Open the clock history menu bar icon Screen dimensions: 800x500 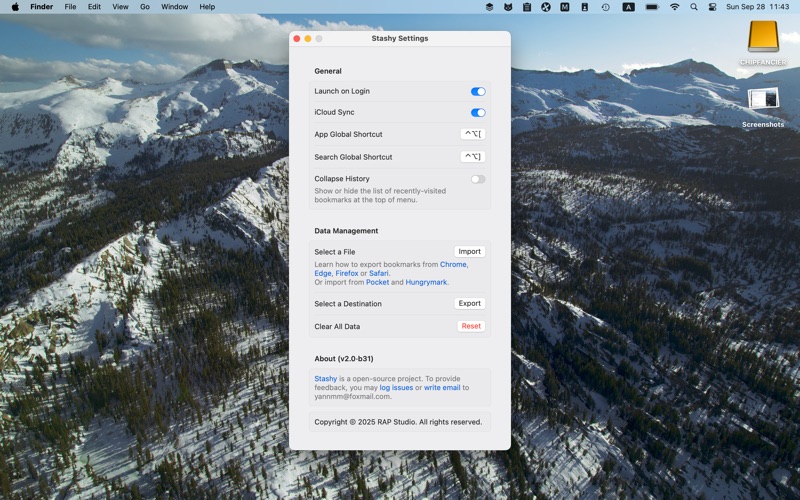[x=606, y=7]
